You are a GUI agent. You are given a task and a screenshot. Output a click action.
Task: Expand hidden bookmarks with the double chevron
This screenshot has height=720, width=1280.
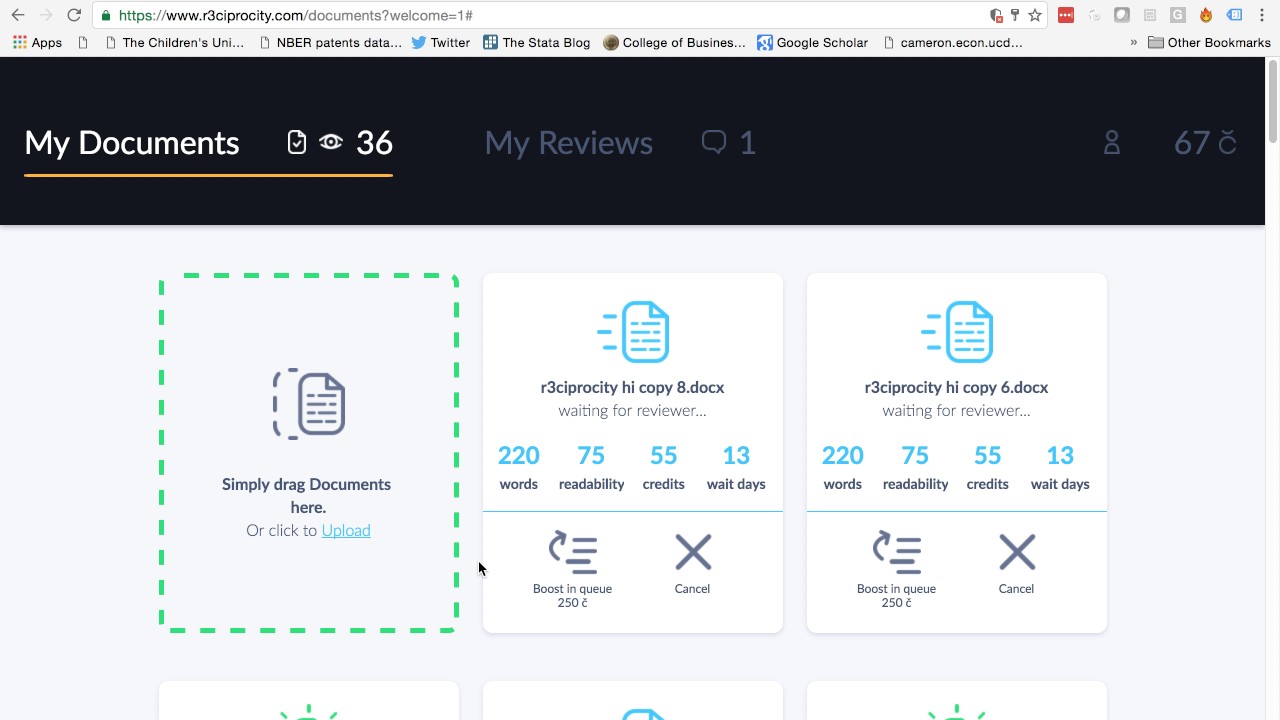[x=1134, y=43]
